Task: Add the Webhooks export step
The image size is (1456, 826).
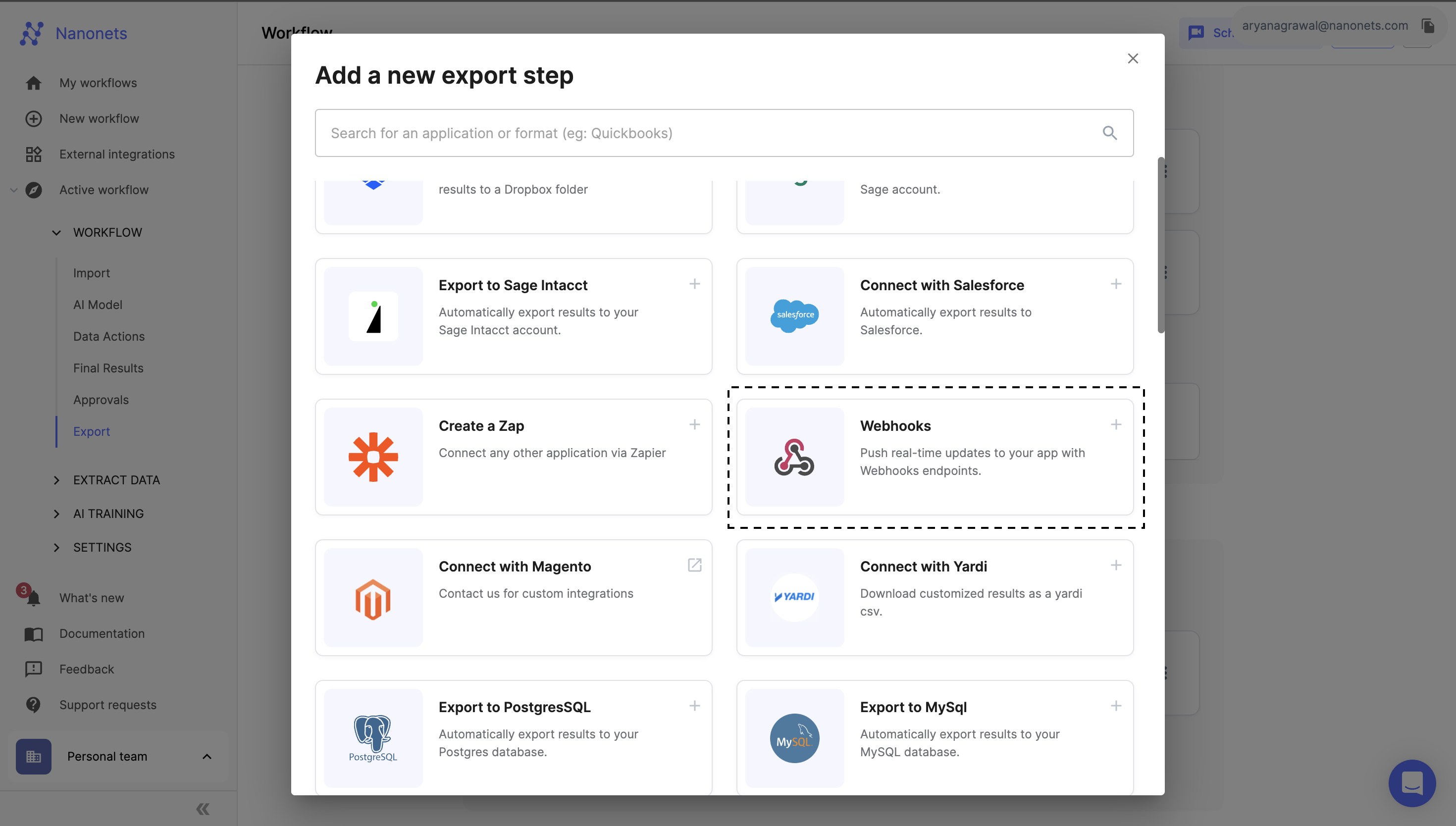Action: coord(1116,424)
